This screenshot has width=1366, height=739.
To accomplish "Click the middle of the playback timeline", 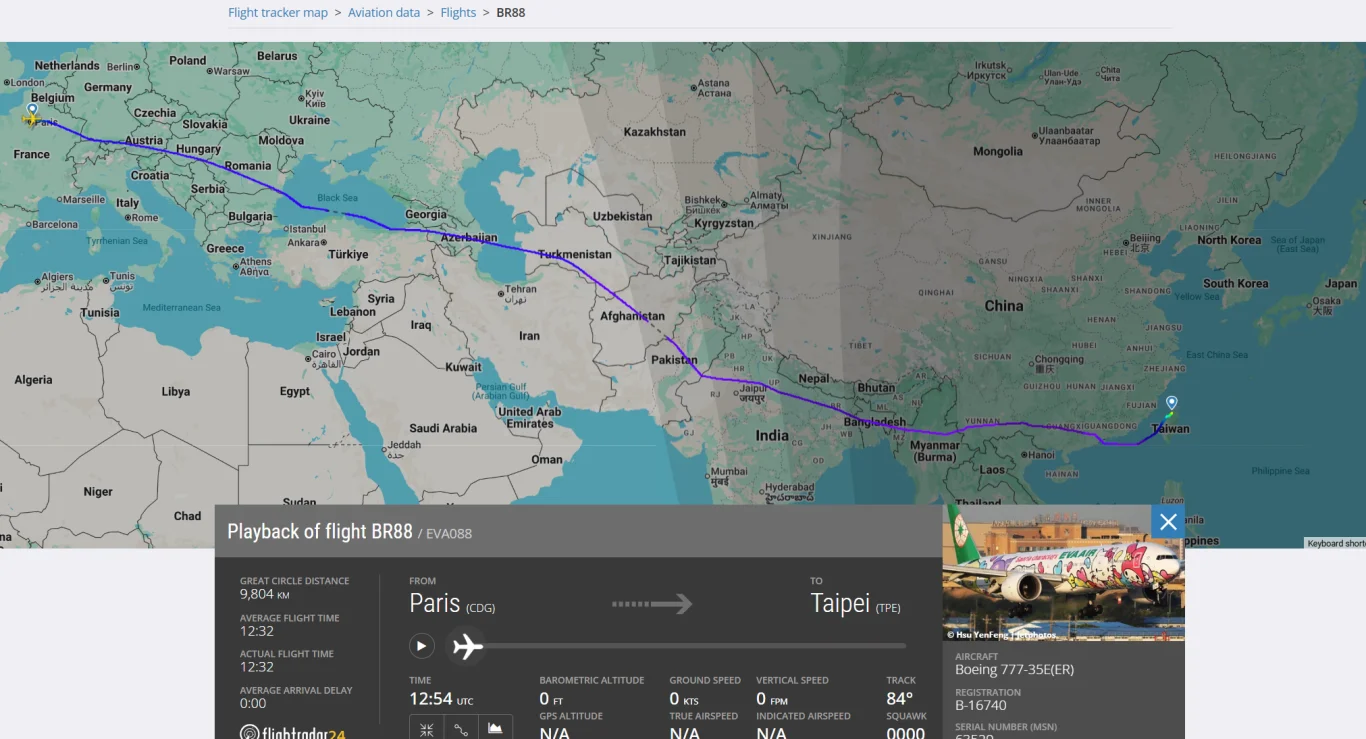I will click(x=676, y=646).
